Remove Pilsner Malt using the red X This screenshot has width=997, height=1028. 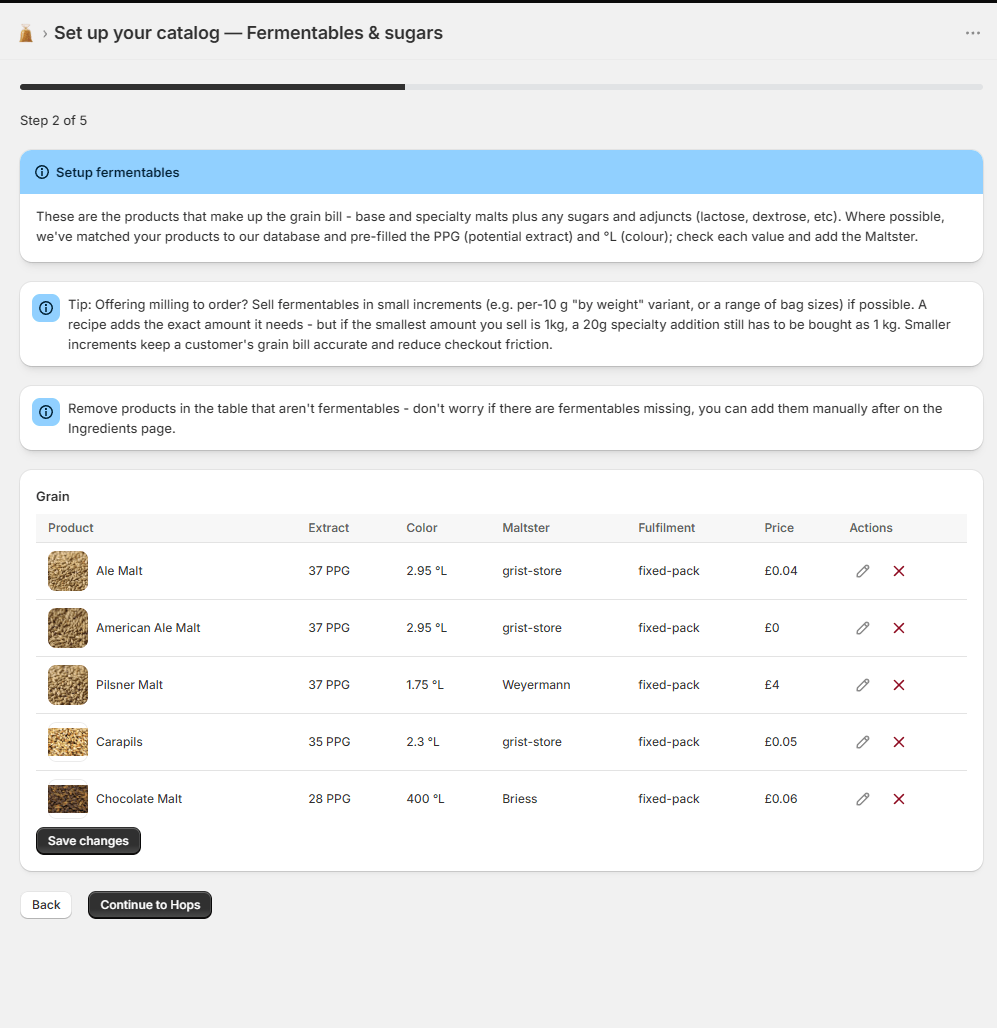(x=899, y=685)
